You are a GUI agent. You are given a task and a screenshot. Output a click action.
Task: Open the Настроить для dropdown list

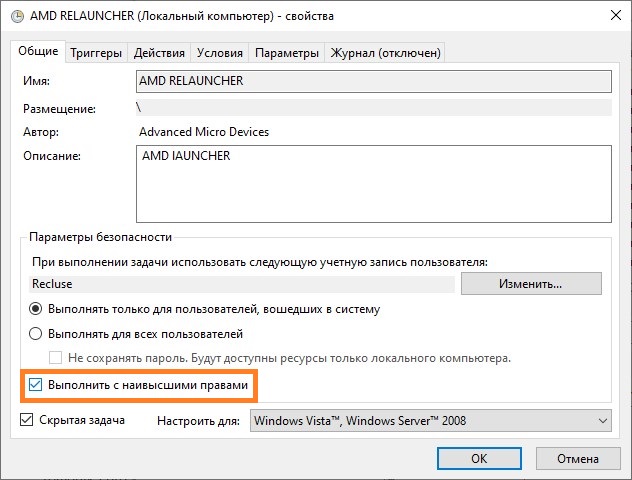430,421
